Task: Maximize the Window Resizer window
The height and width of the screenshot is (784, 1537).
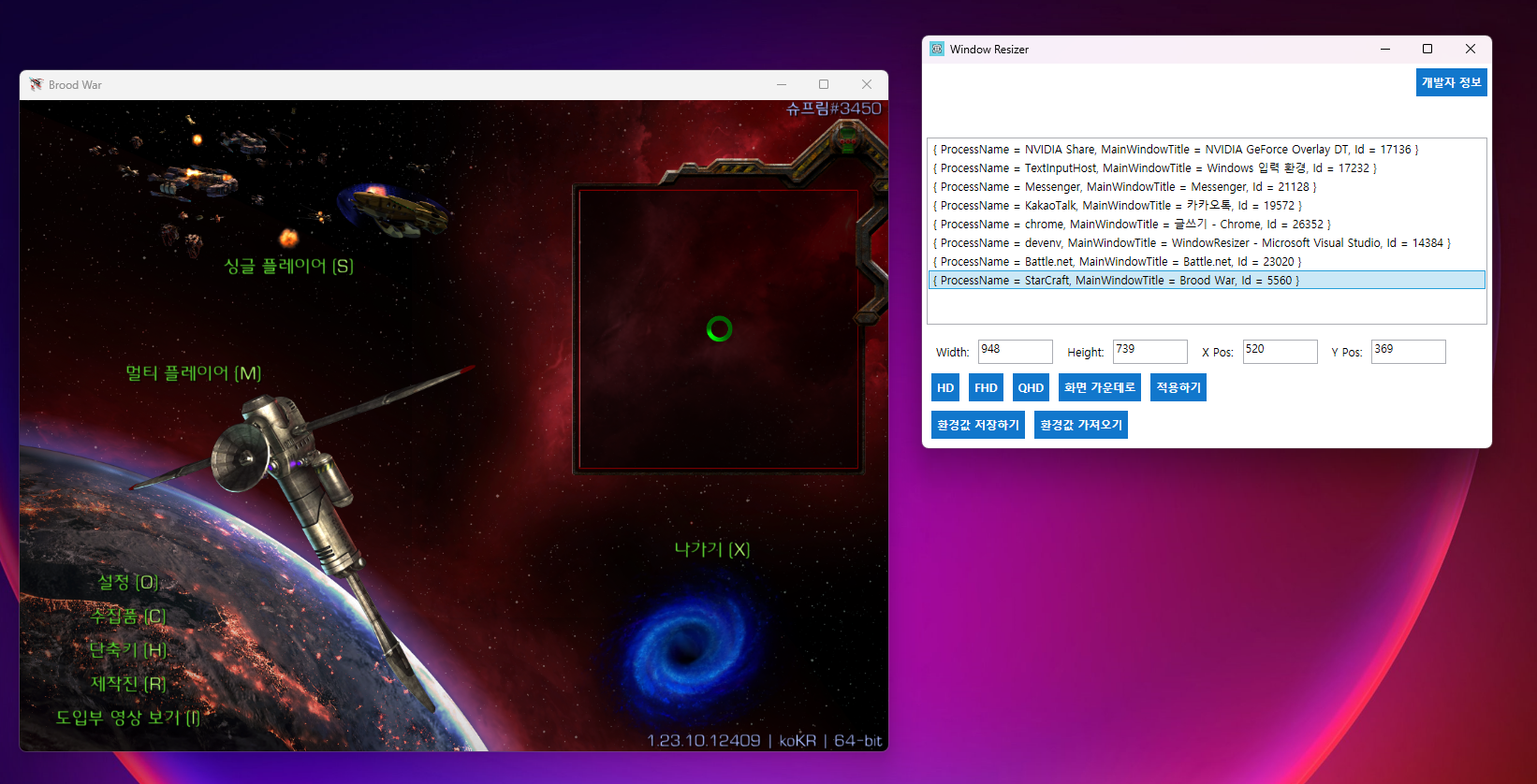Action: (x=1427, y=49)
